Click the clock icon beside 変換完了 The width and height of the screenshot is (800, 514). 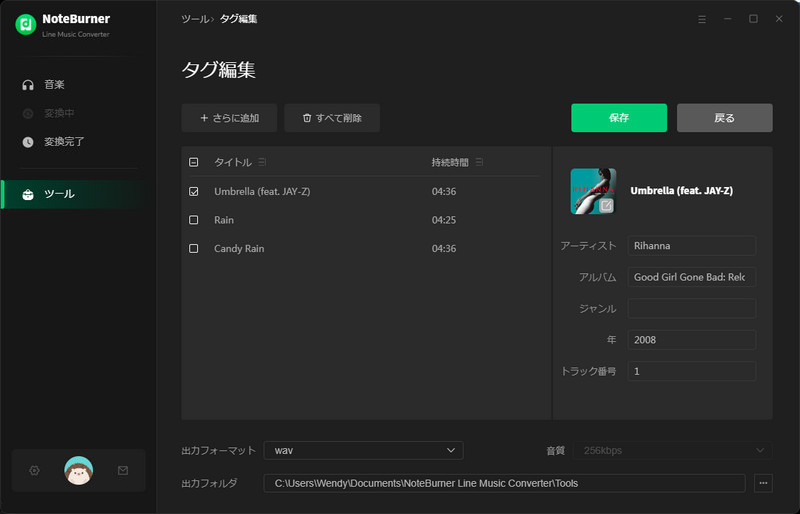28,142
